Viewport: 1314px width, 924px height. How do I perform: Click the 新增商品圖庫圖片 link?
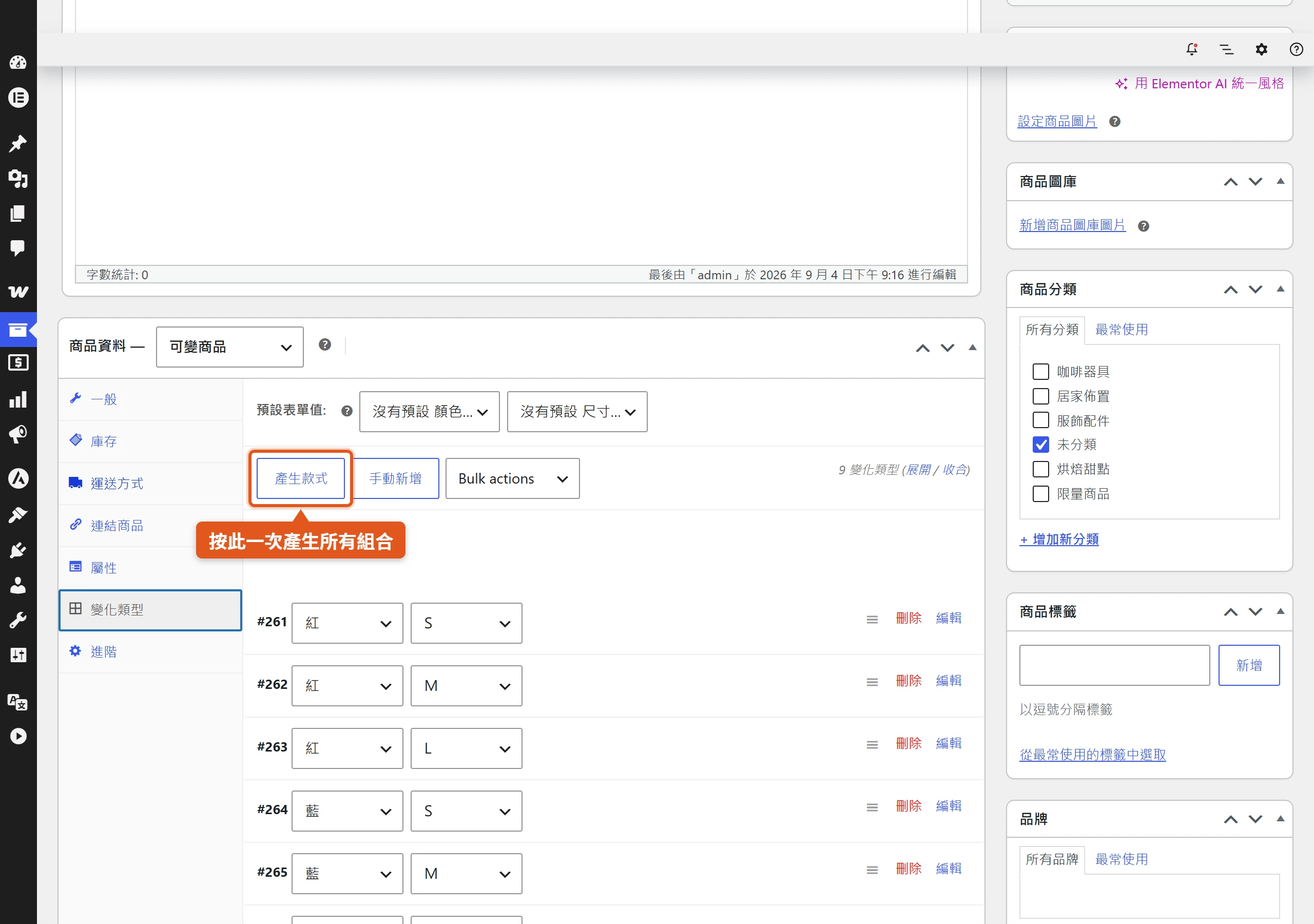[1072, 225]
